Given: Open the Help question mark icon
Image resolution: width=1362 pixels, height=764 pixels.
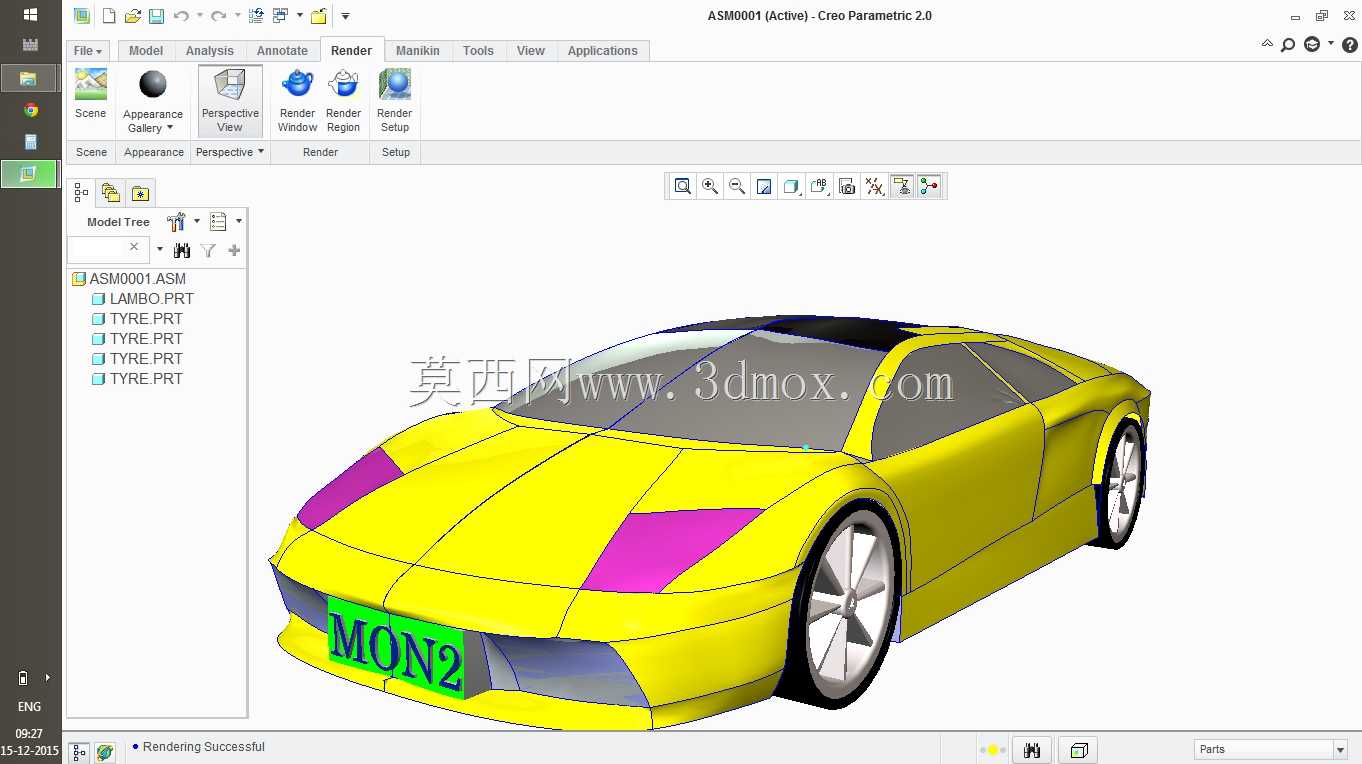Looking at the screenshot, I should 1350,45.
